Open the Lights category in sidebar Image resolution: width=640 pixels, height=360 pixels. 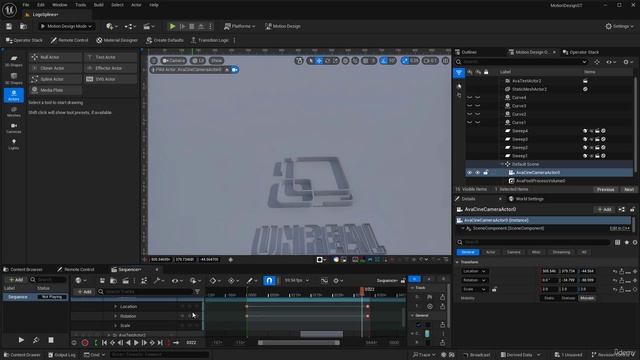coord(13,144)
